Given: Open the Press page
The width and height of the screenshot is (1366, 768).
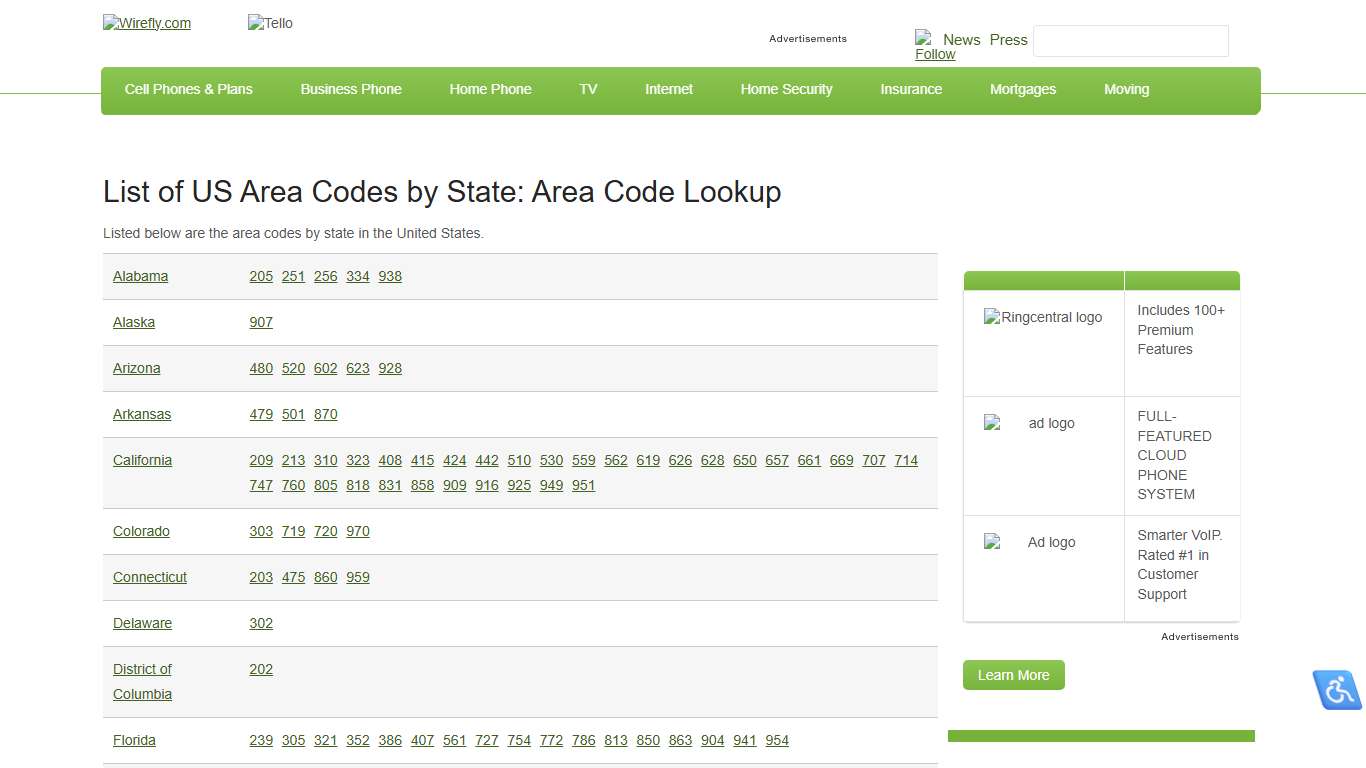Looking at the screenshot, I should [1008, 40].
